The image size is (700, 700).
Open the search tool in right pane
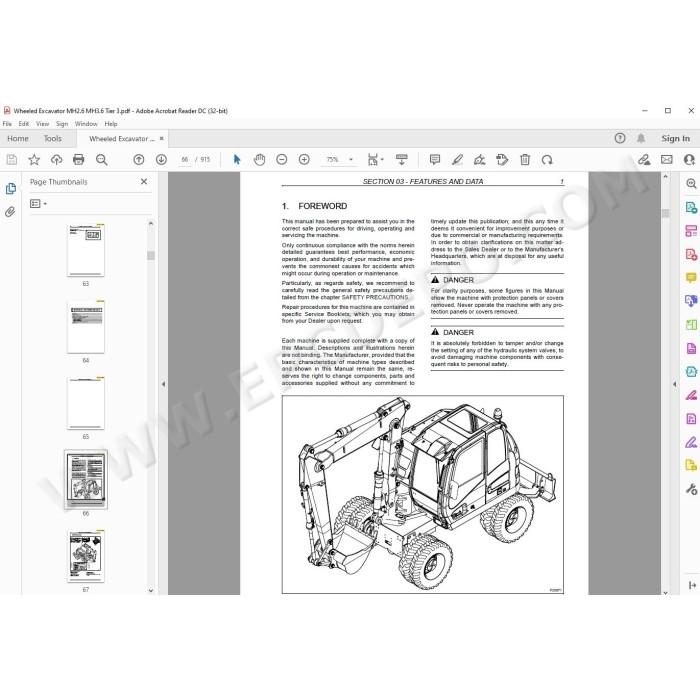pos(691,183)
